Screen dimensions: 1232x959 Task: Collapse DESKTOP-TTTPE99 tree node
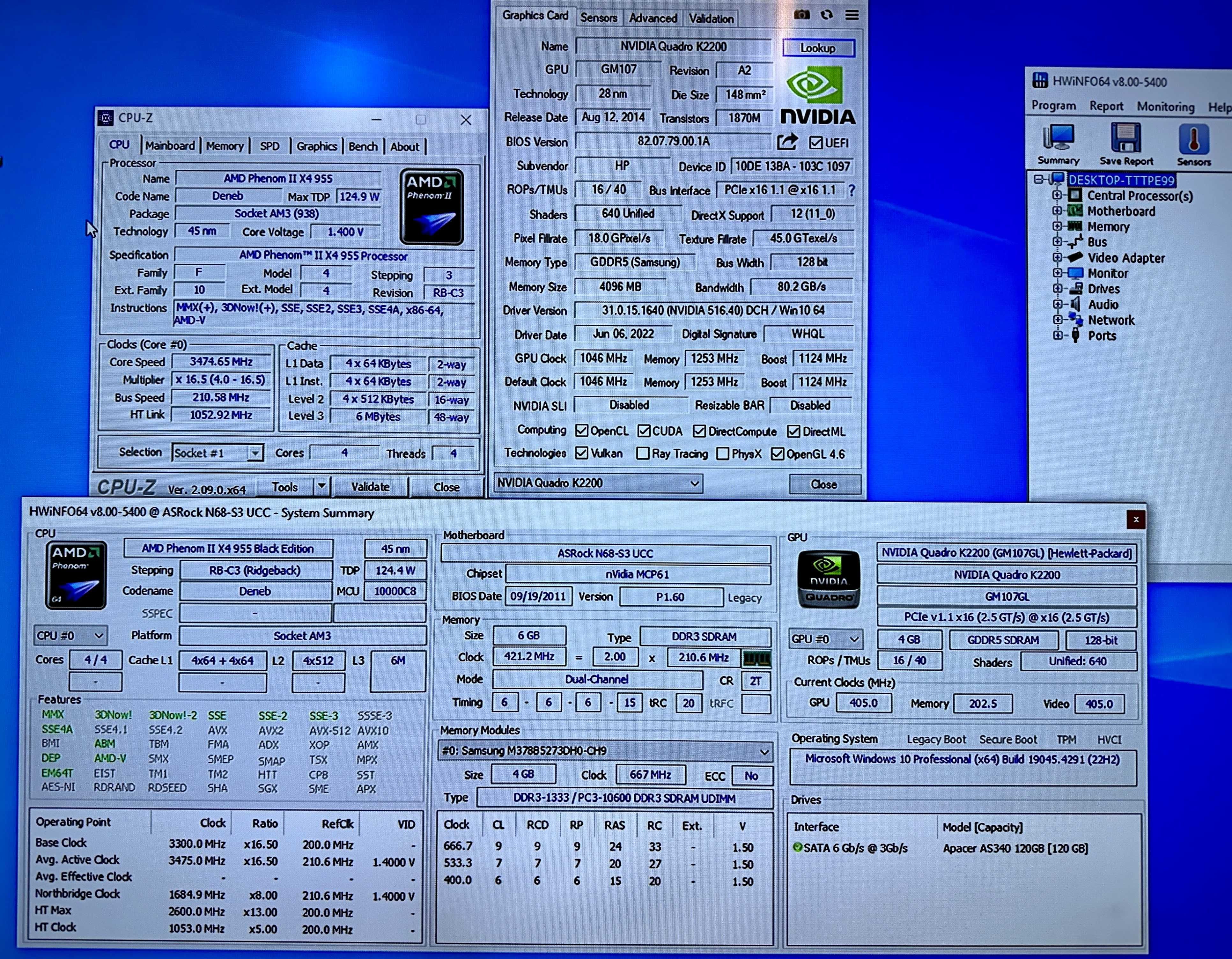pos(1038,180)
